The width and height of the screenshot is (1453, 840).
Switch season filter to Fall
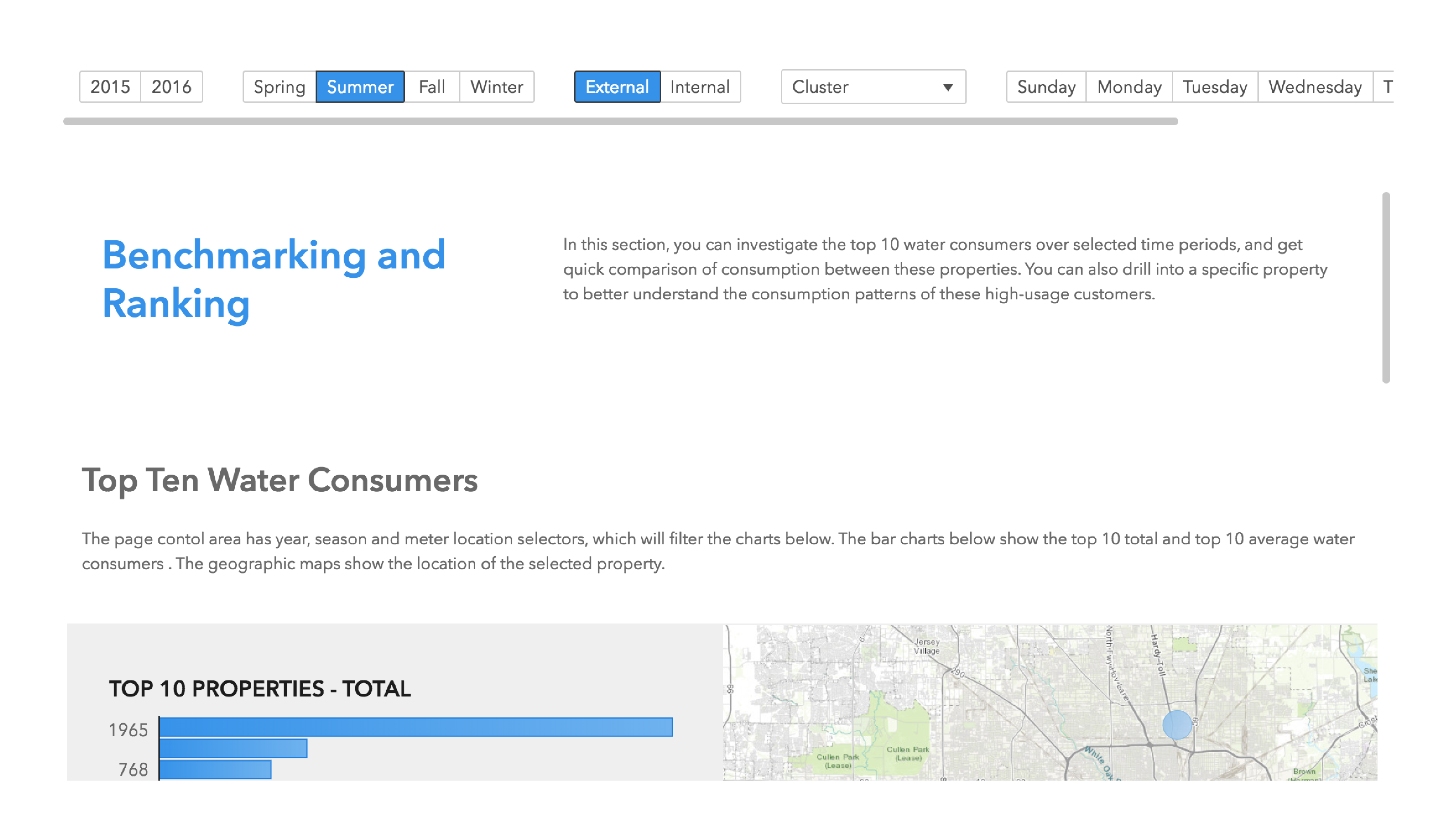[x=432, y=87]
